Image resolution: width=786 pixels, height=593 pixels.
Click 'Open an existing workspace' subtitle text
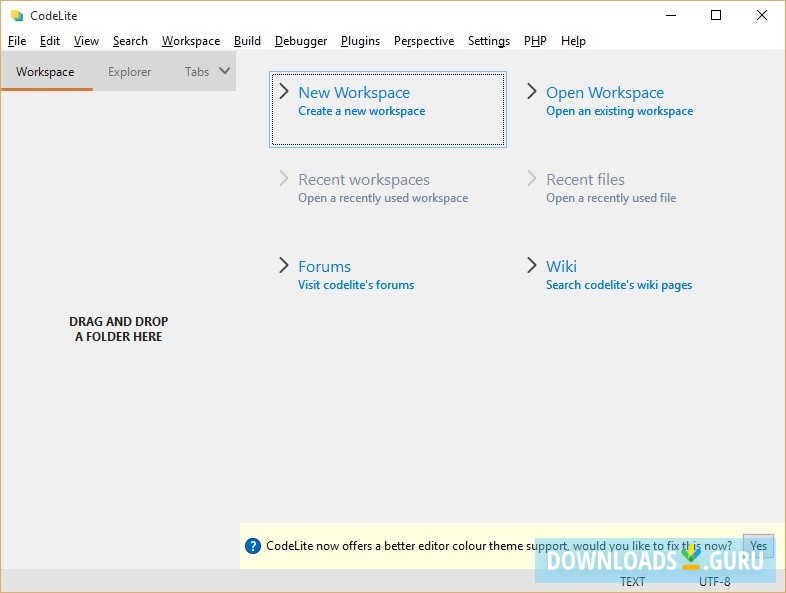pyautogui.click(x=620, y=111)
